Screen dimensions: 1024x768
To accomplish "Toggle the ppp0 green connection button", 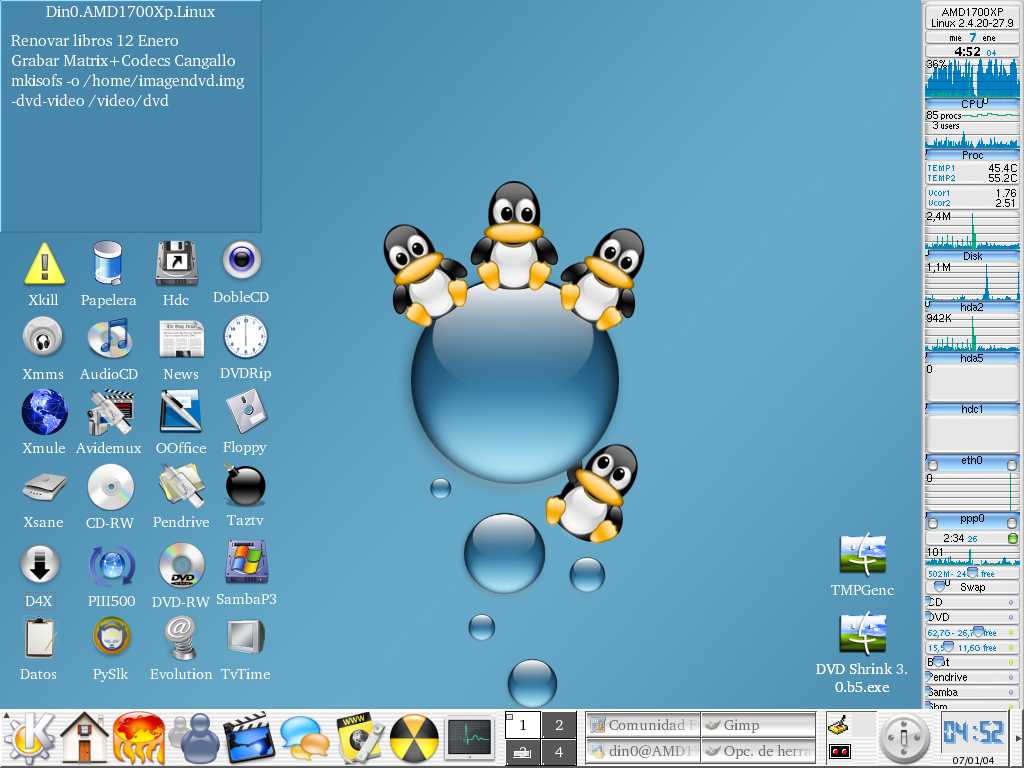I will [1012, 538].
